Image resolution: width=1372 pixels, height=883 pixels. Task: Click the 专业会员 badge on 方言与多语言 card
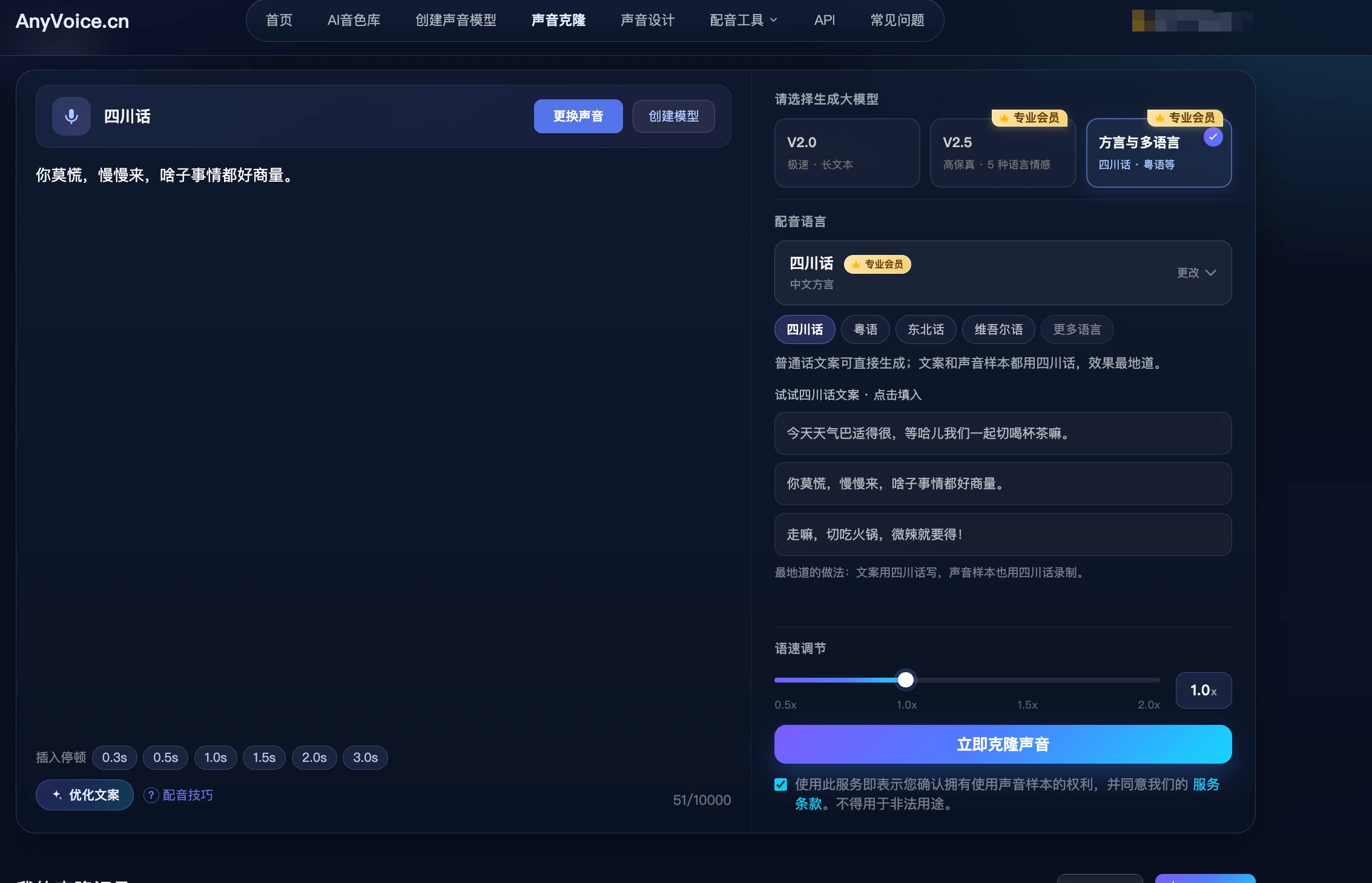coord(1185,117)
